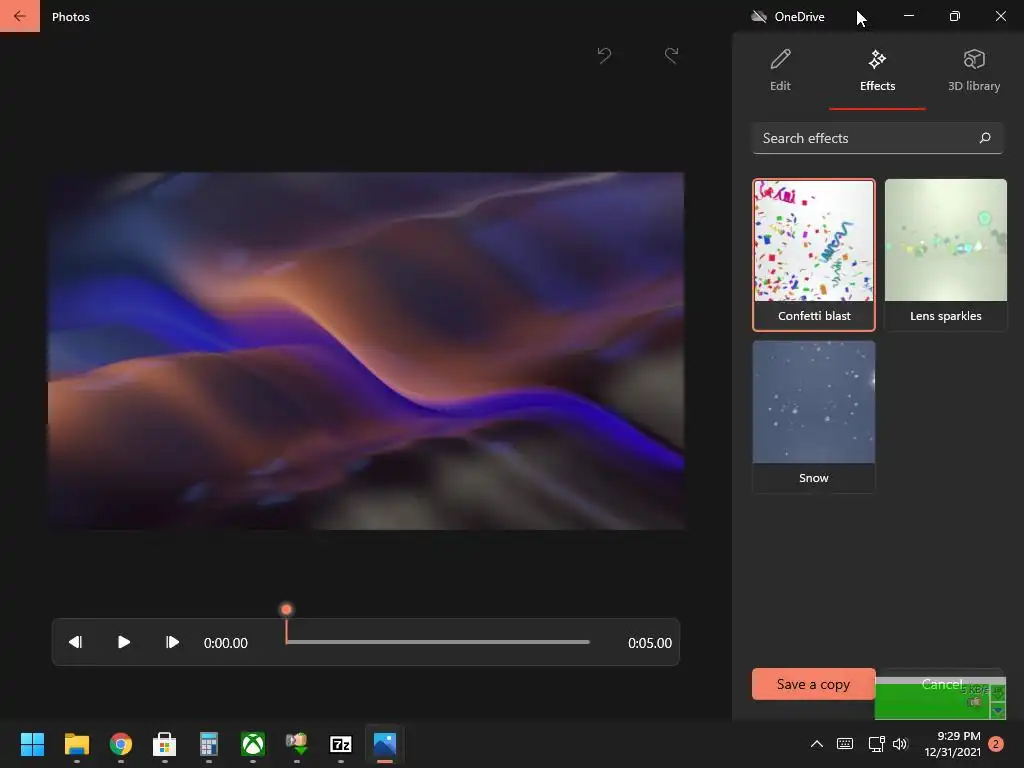1024x768 pixels.
Task: Open File Explorer from taskbar
Action: point(76,744)
